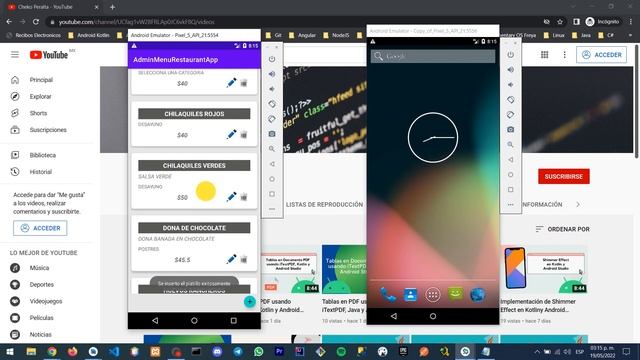Screen dimensions: 640x360
Task: Click the YouTube logo
Action: coord(49,55)
